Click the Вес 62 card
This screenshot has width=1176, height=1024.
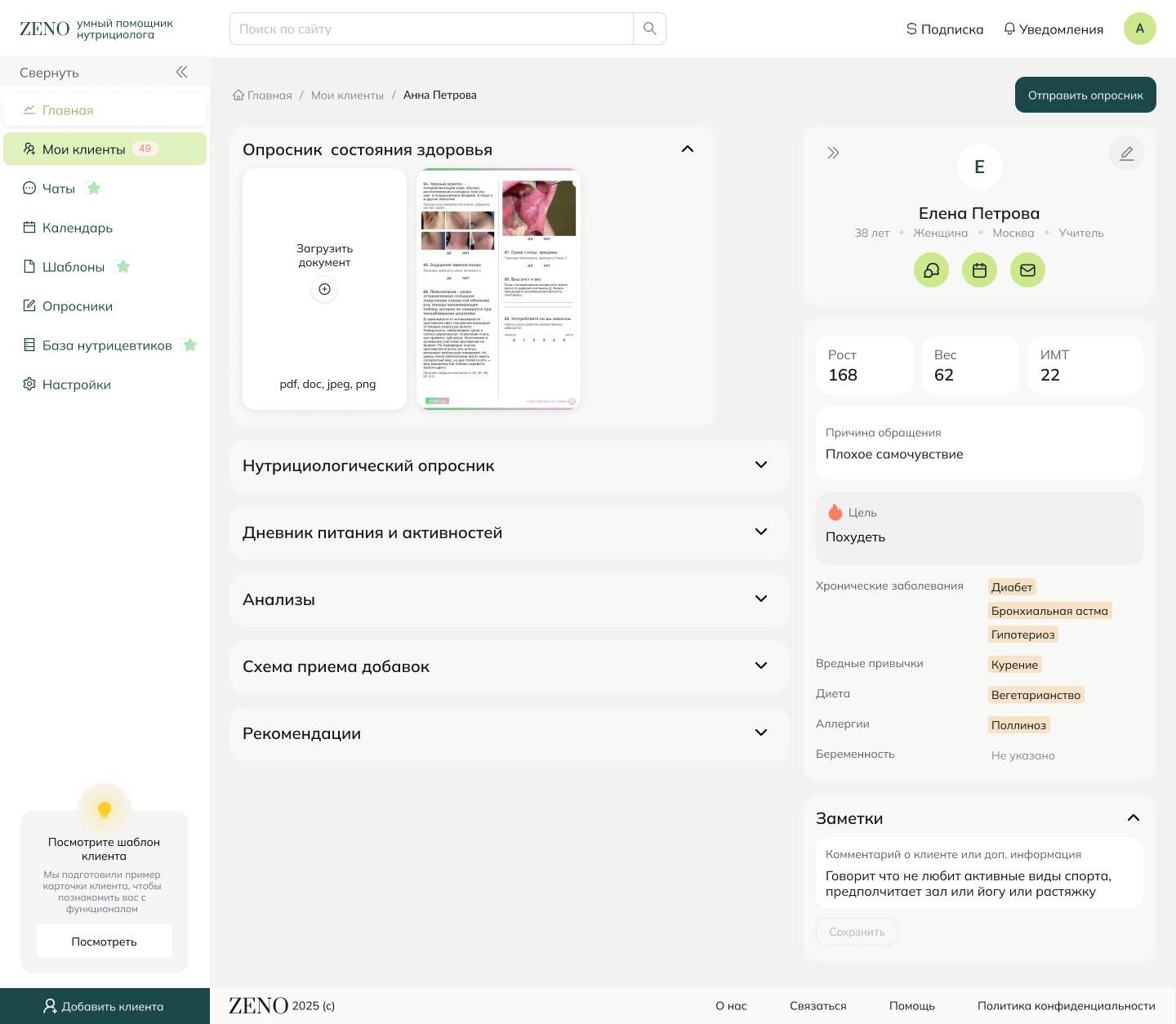(970, 365)
